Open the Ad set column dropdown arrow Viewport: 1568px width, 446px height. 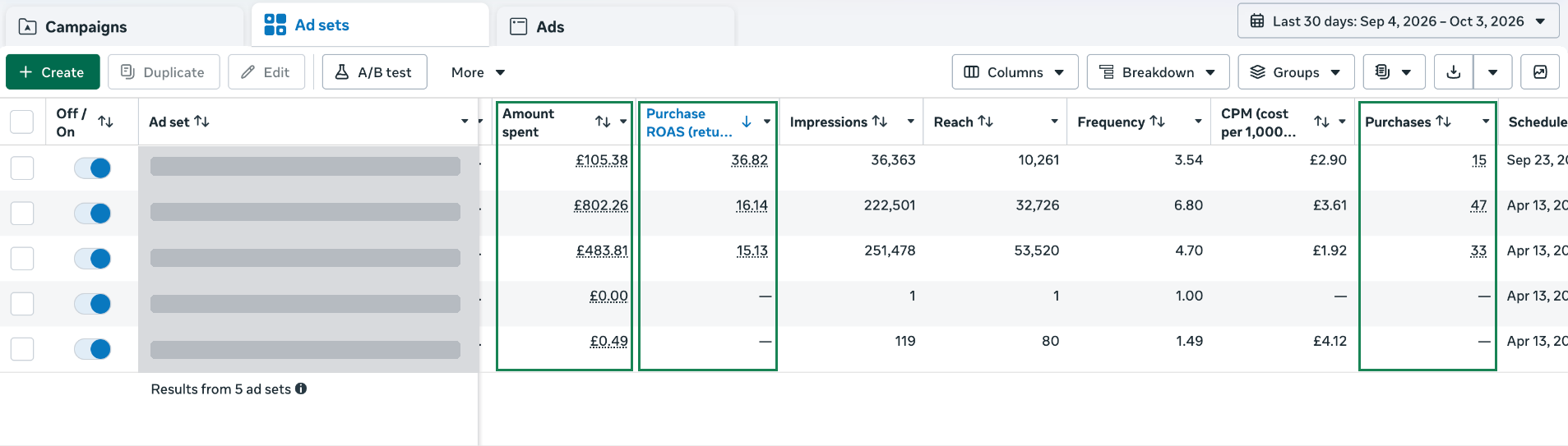465,122
